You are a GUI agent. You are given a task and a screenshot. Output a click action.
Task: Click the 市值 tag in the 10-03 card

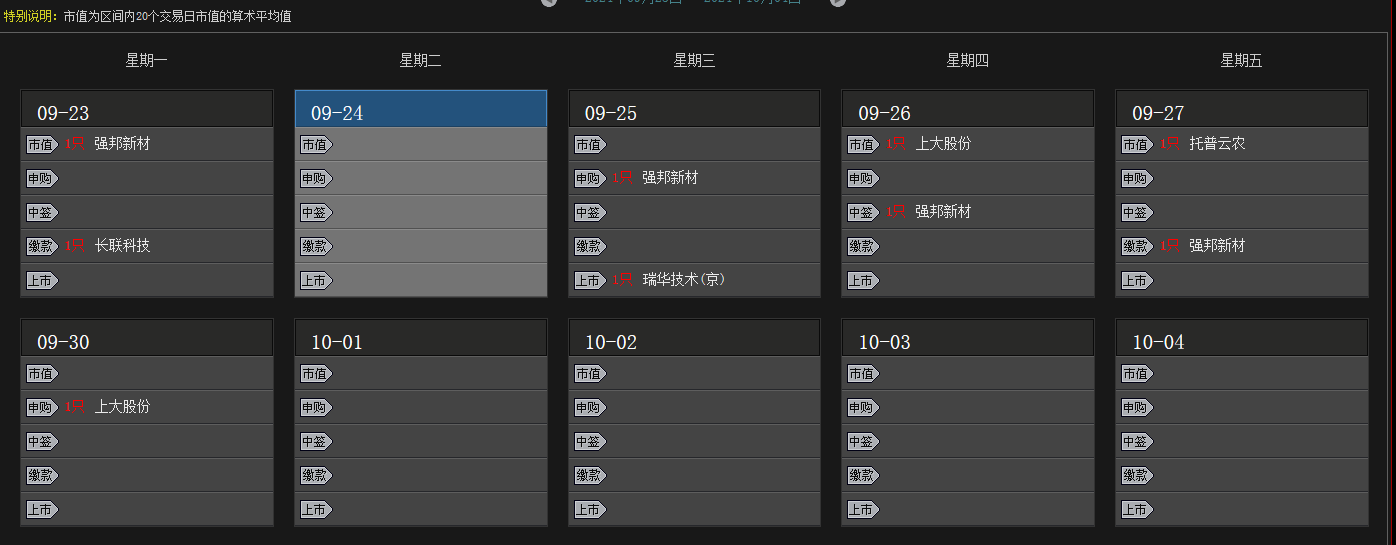(x=863, y=374)
